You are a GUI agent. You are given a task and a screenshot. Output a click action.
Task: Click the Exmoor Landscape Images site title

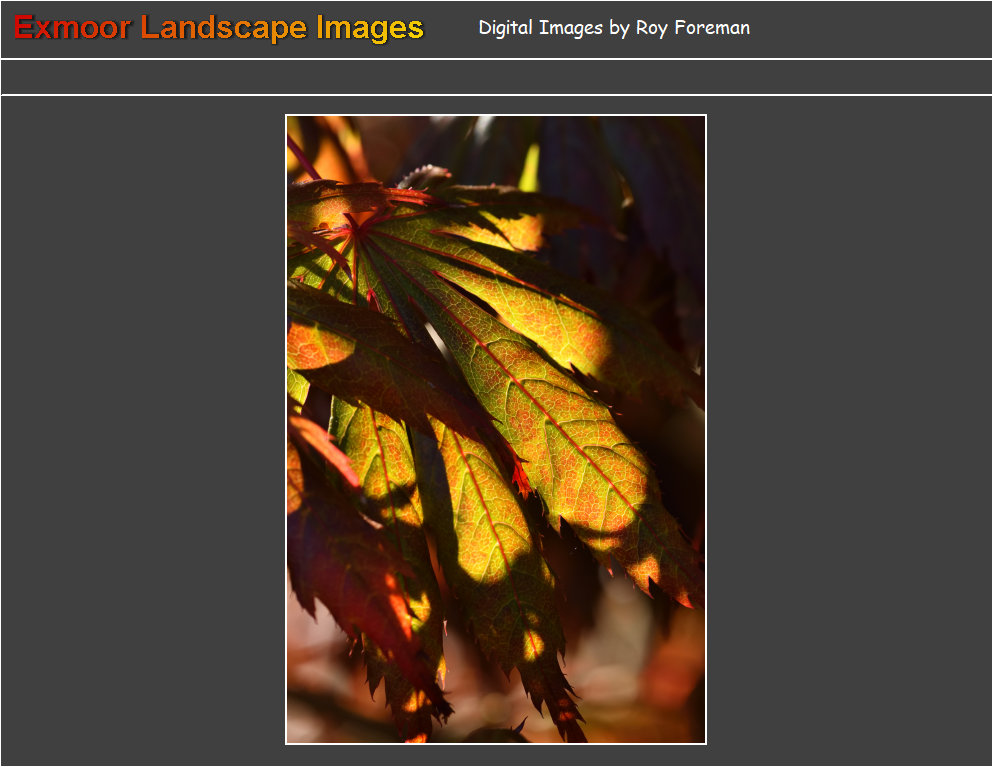[x=216, y=28]
